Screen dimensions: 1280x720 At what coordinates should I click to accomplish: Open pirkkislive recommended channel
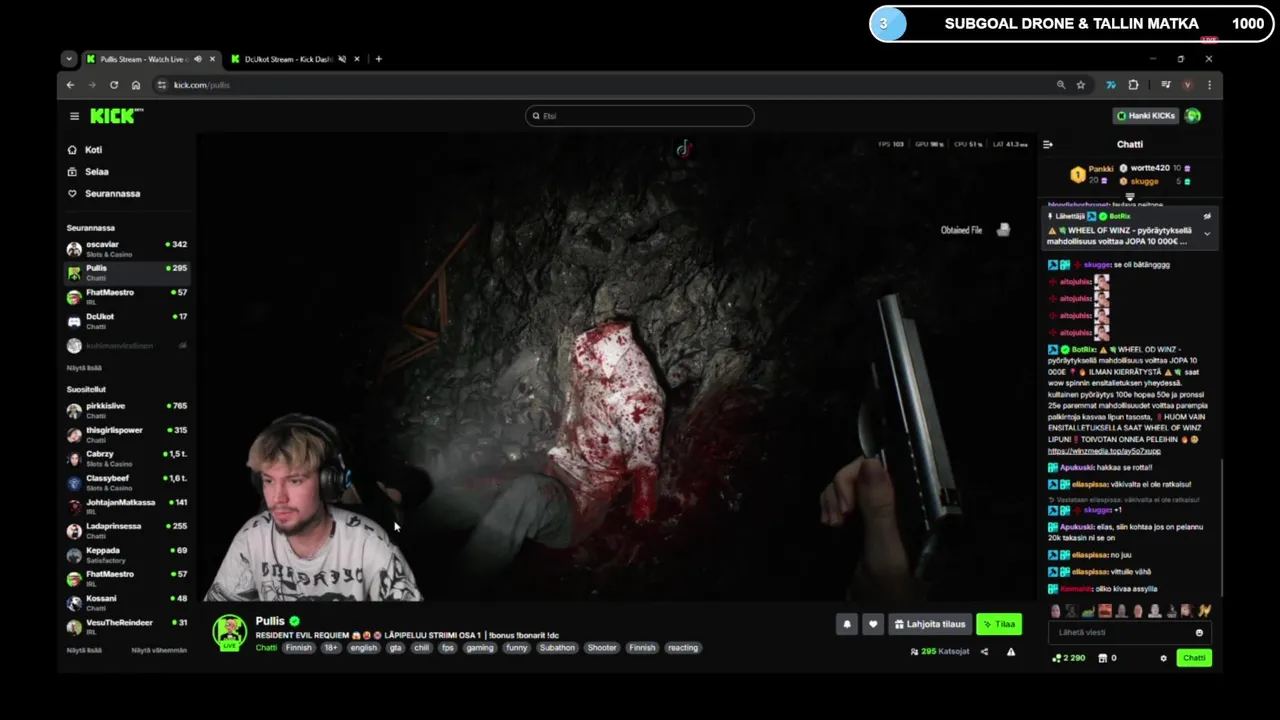(x=127, y=411)
